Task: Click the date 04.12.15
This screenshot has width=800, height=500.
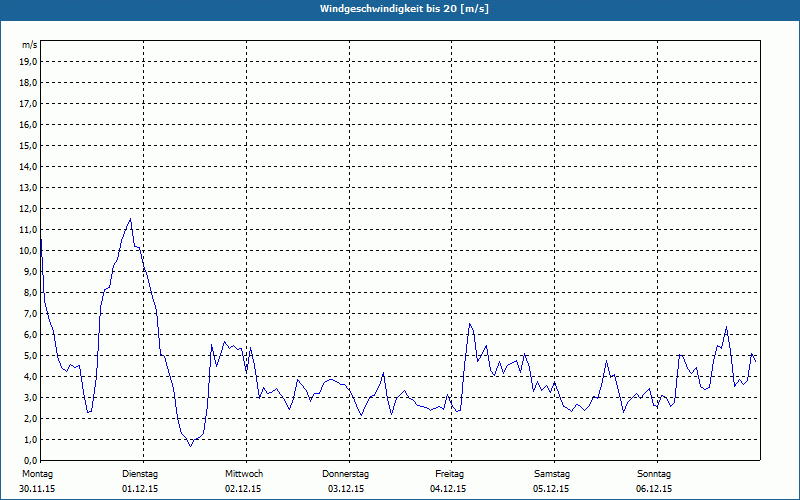Action: pyautogui.click(x=448, y=489)
